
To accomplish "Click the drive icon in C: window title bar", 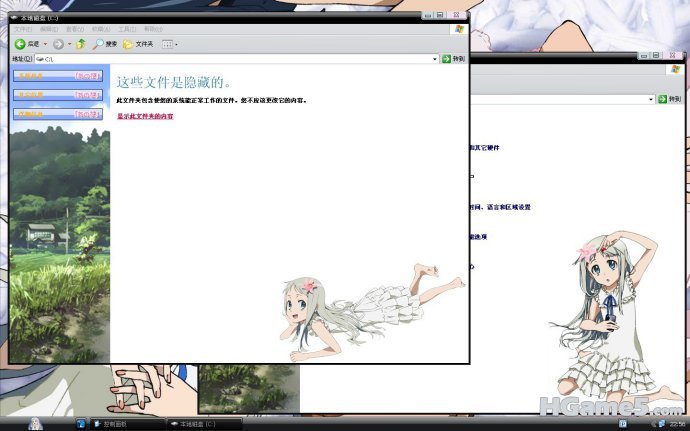I will pyautogui.click(x=14, y=18).
